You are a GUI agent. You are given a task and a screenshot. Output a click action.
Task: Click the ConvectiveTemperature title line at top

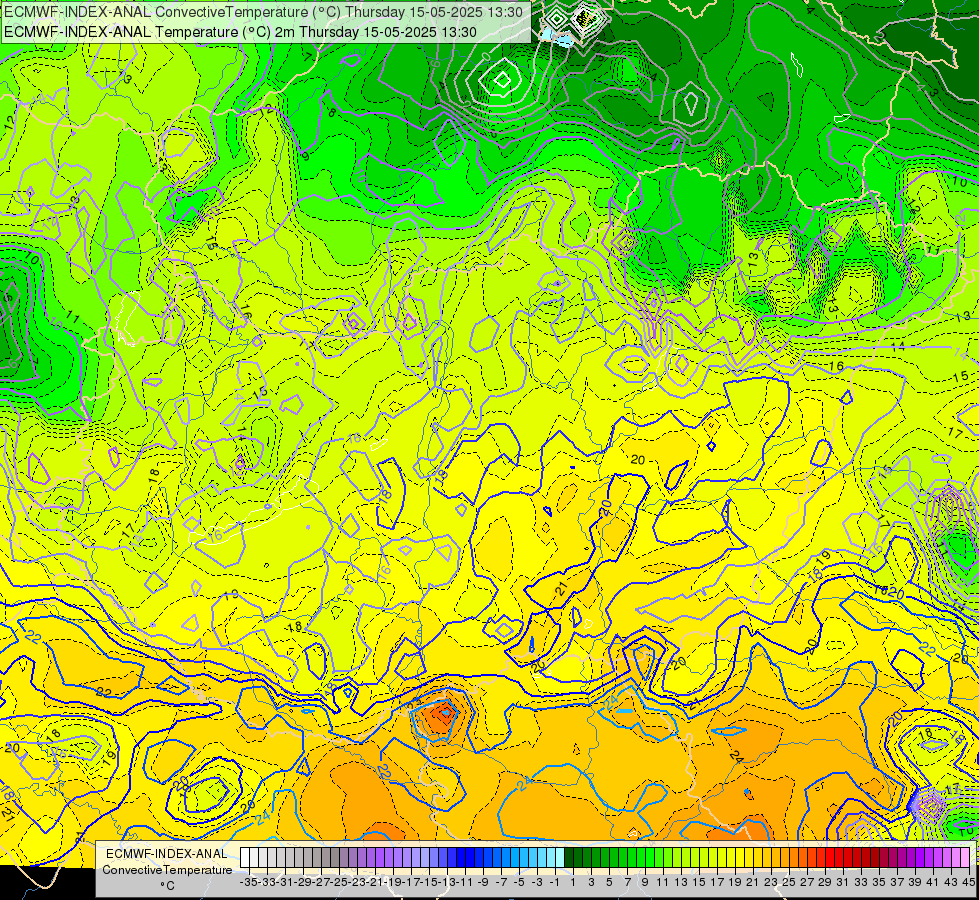[x=263, y=12]
